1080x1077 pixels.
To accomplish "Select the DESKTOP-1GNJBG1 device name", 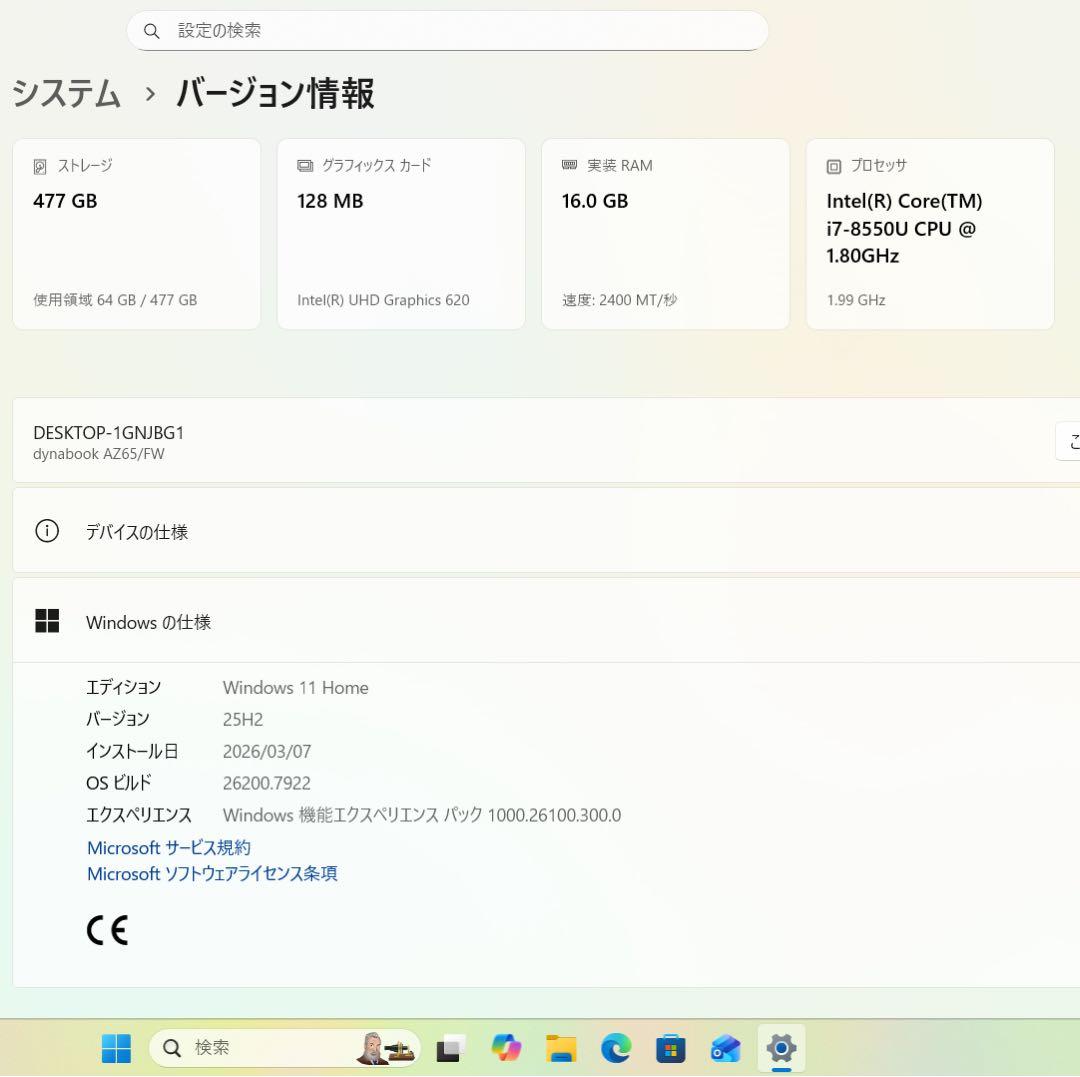I will pyautogui.click(x=108, y=432).
